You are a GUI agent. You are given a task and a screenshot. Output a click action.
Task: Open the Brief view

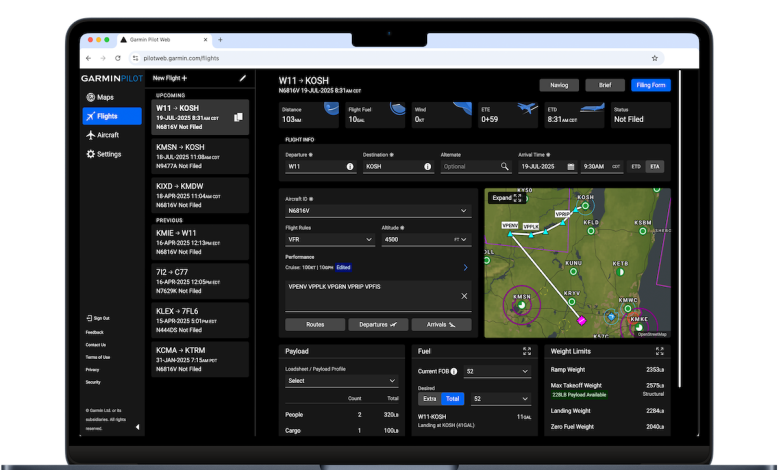point(605,85)
